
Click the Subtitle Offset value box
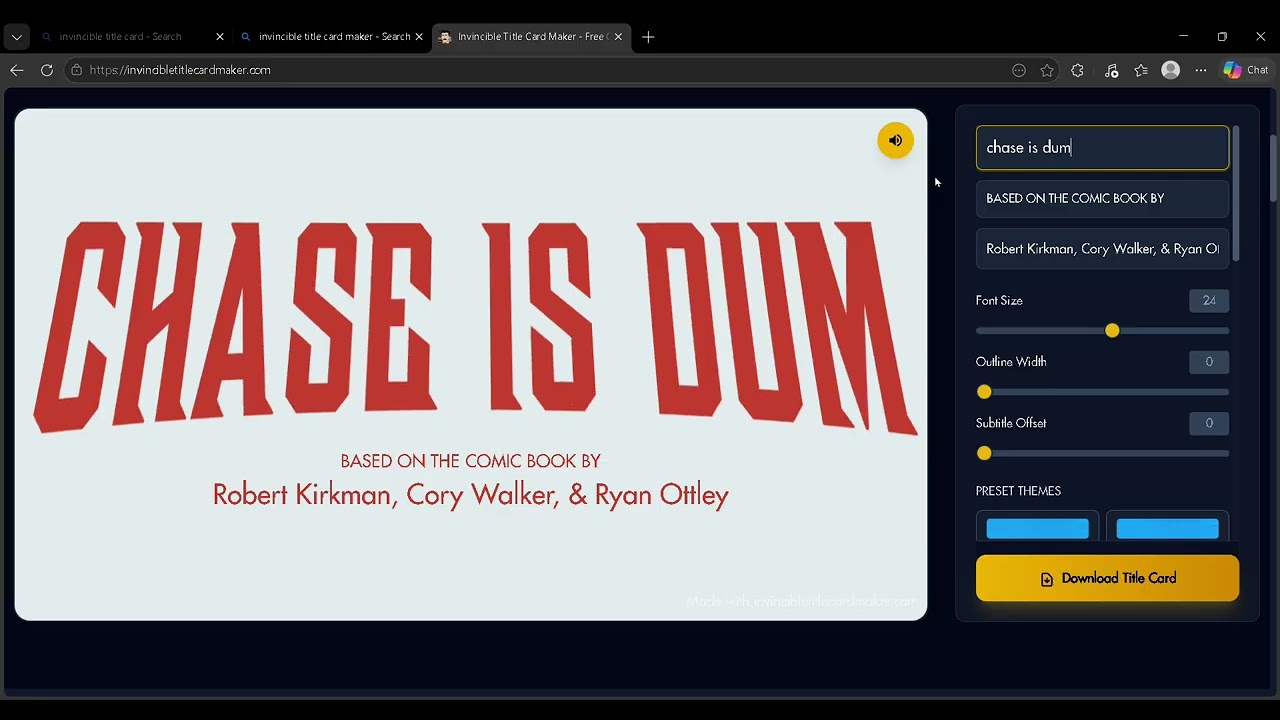click(x=1209, y=423)
